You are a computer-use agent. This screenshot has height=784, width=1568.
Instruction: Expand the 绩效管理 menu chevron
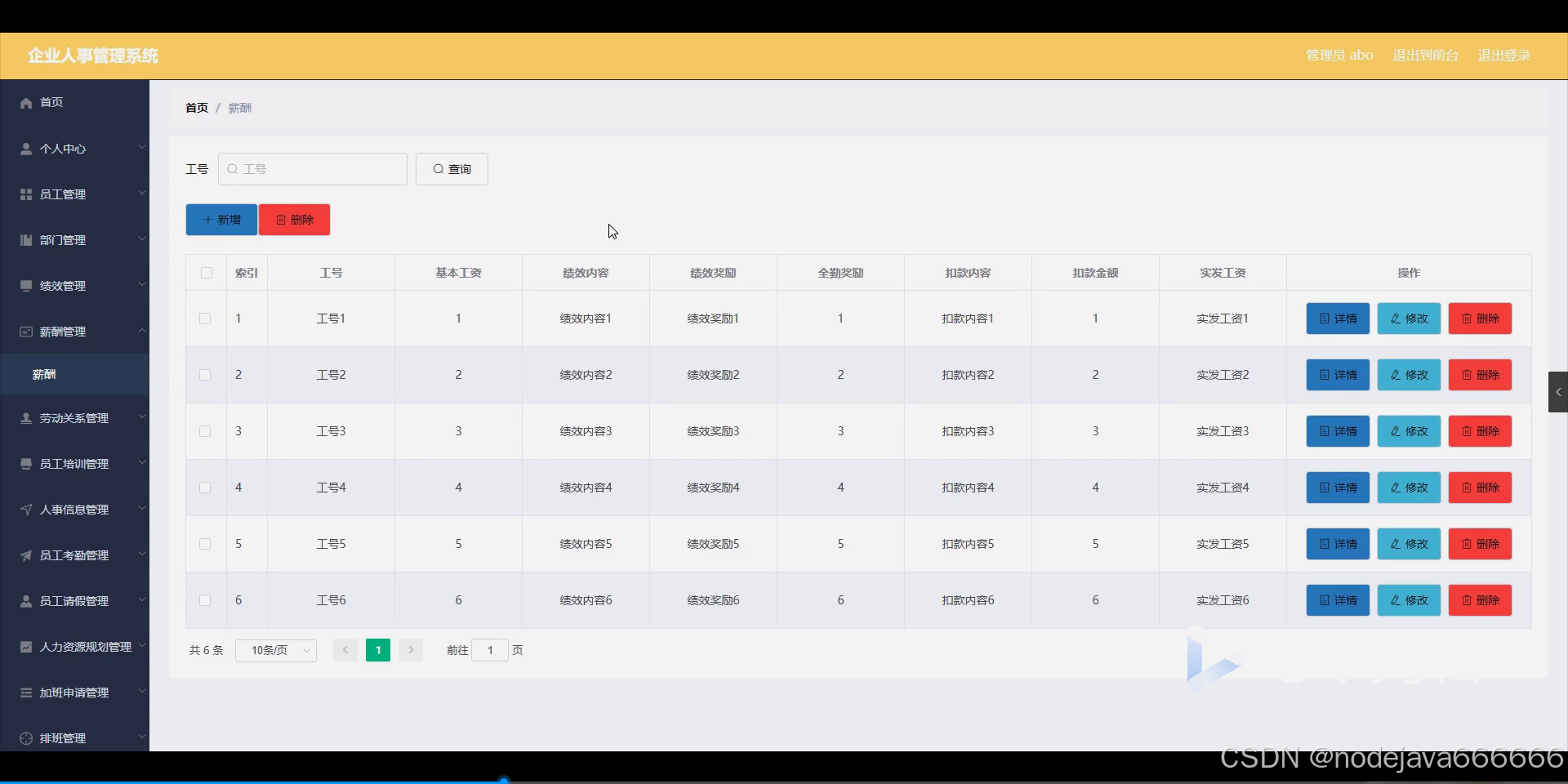pyautogui.click(x=142, y=284)
